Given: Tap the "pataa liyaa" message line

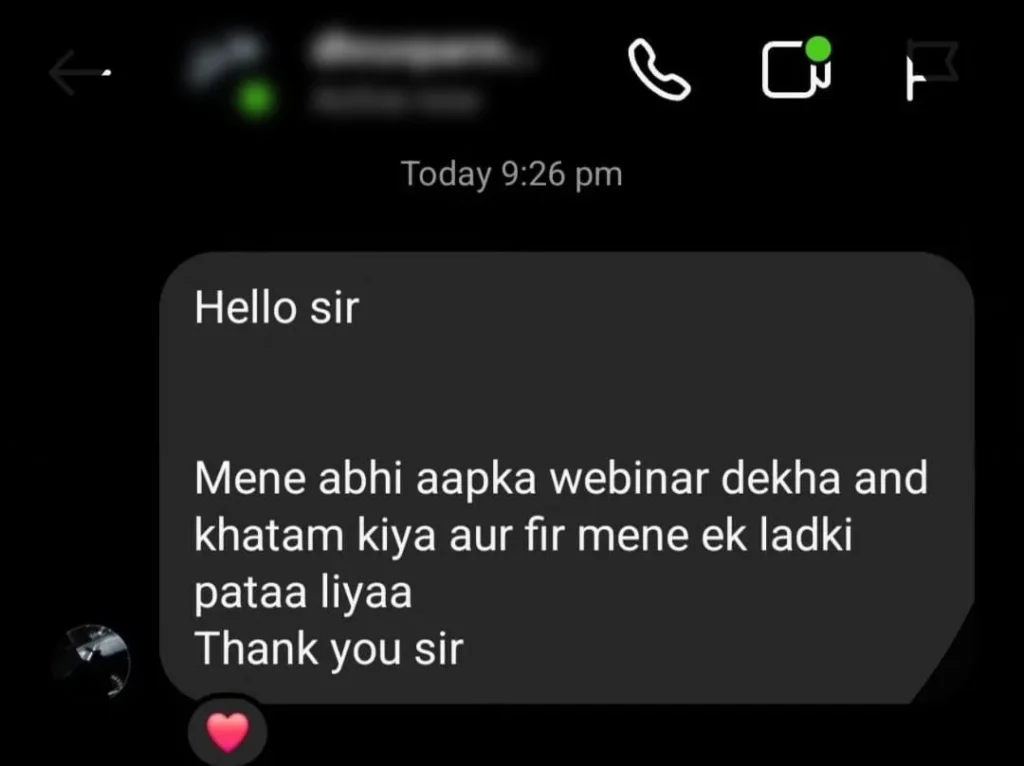Looking at the screenshot, I should tap(303, 593).
